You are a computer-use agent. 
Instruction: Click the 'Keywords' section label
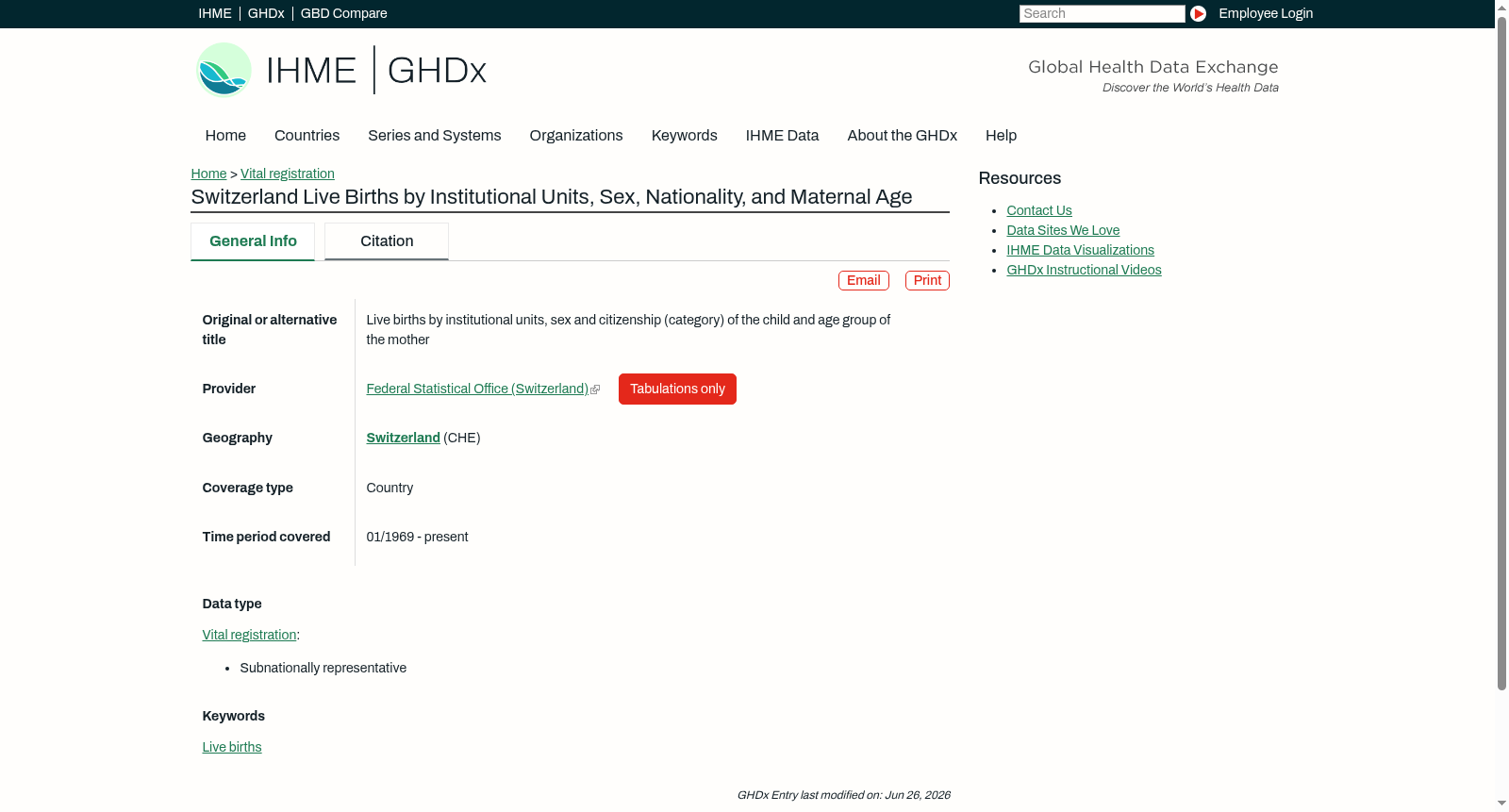[234, 717]
